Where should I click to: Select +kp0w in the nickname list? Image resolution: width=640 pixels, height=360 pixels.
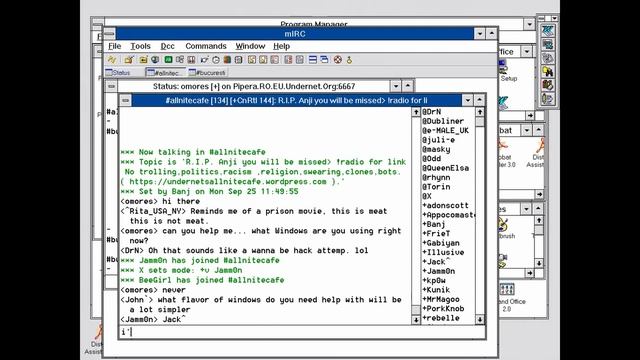point(433,281)
